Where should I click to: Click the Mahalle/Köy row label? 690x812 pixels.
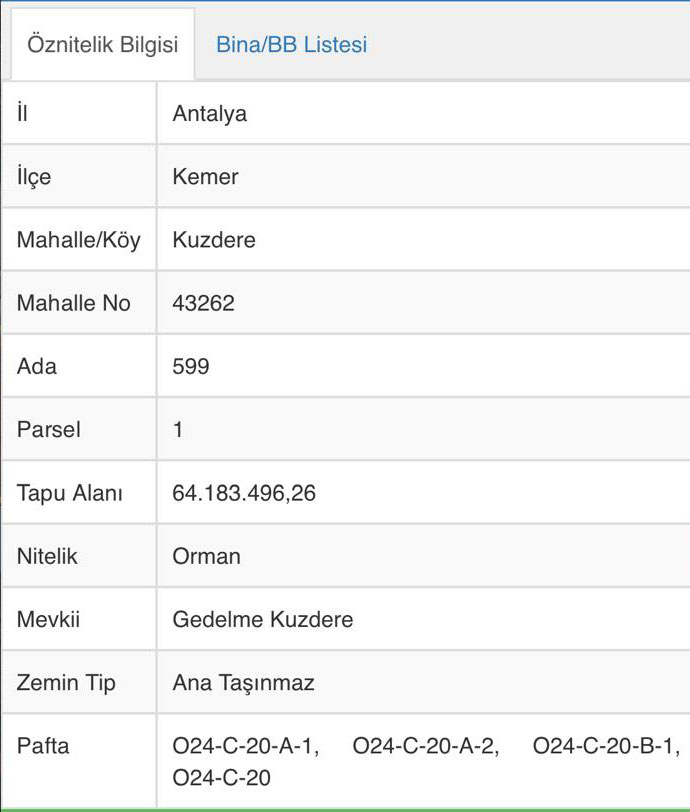[78, 240]
